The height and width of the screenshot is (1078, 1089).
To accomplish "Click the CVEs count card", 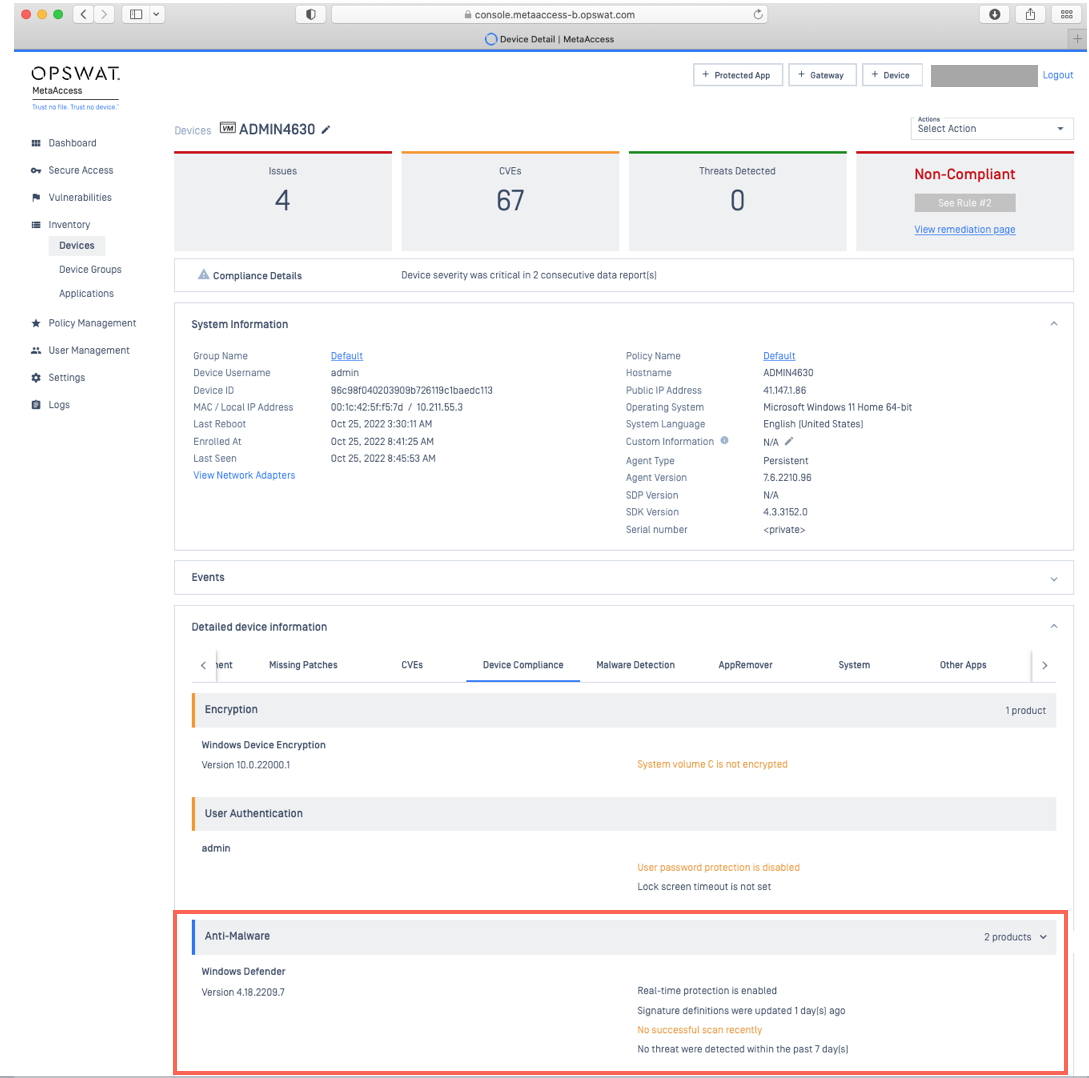I will (x=510, y=201).
